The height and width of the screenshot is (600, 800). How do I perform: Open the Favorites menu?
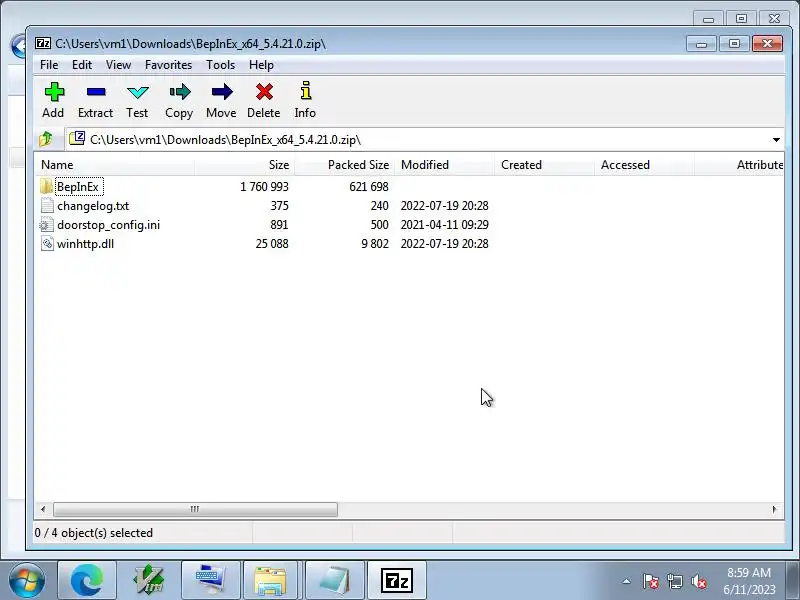[x=168, y=65]
